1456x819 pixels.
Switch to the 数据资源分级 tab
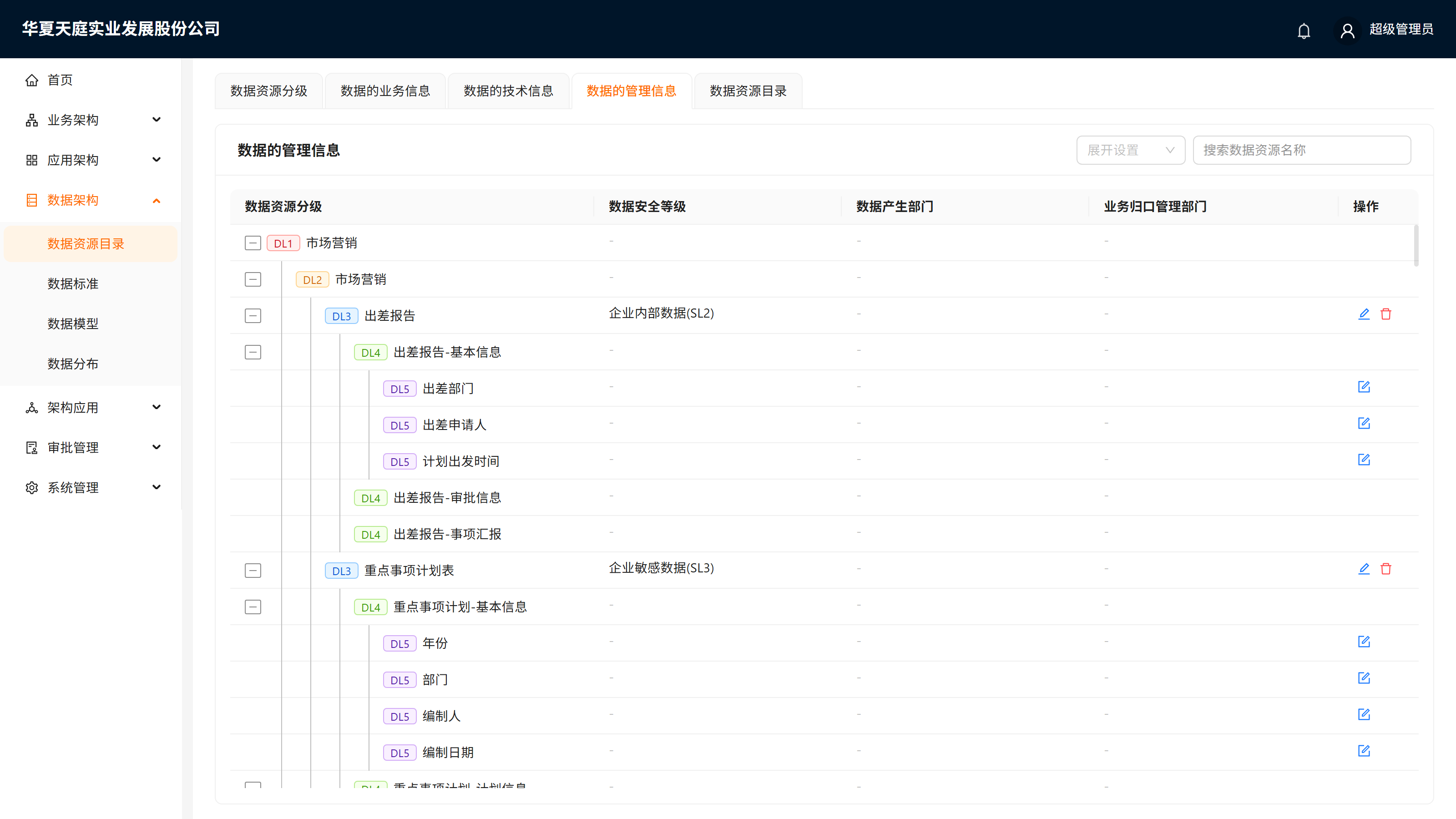click(268, 91)
